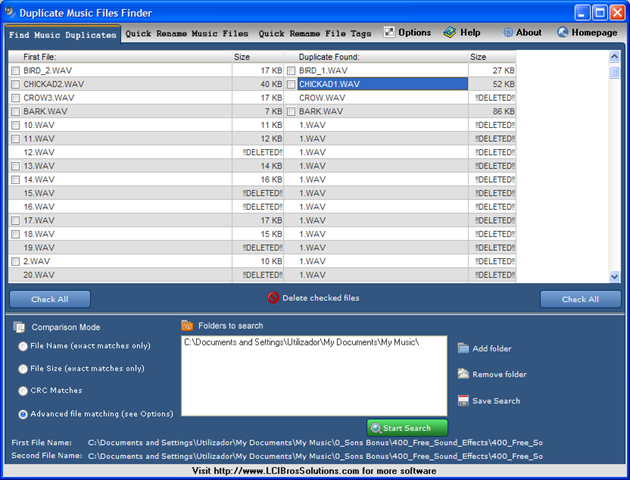This screenshot has height=480, width=630.
Task: Switch to Find Music Duplicates tab
Action: (63, 35)
